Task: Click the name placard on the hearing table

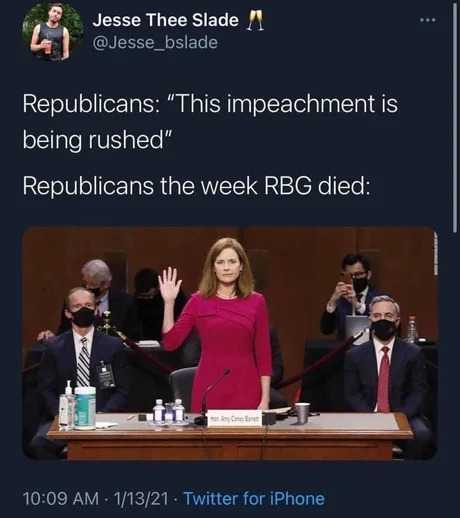Action: tap(234, 419)
